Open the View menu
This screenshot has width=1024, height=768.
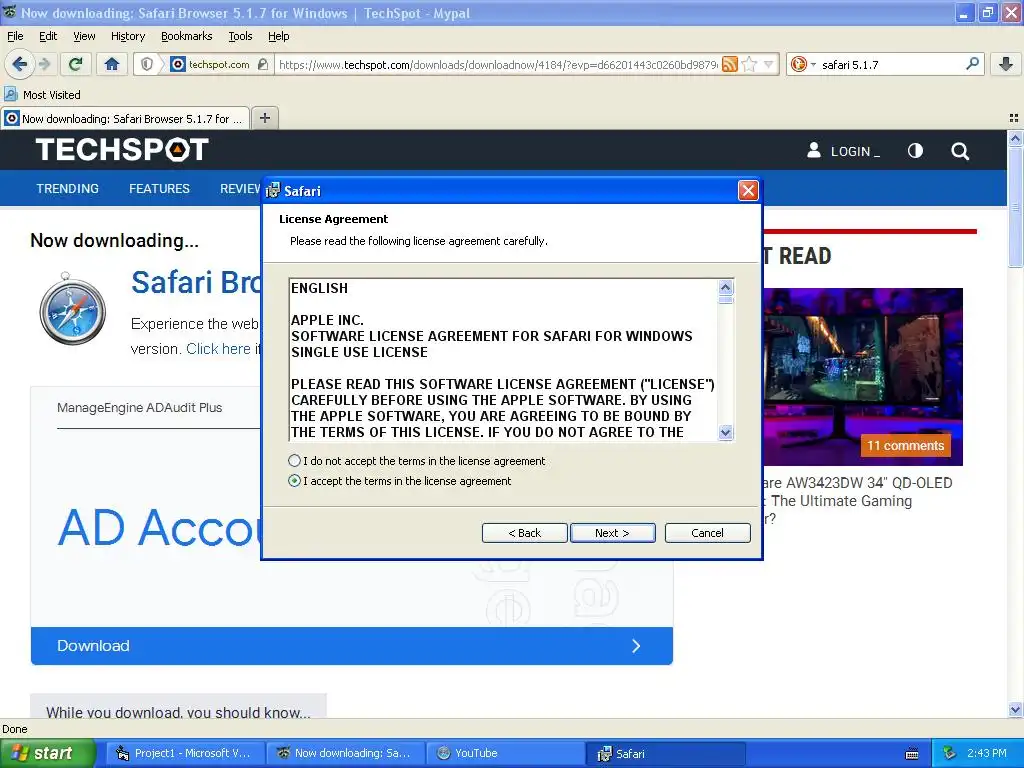click(x=84, y=36)
